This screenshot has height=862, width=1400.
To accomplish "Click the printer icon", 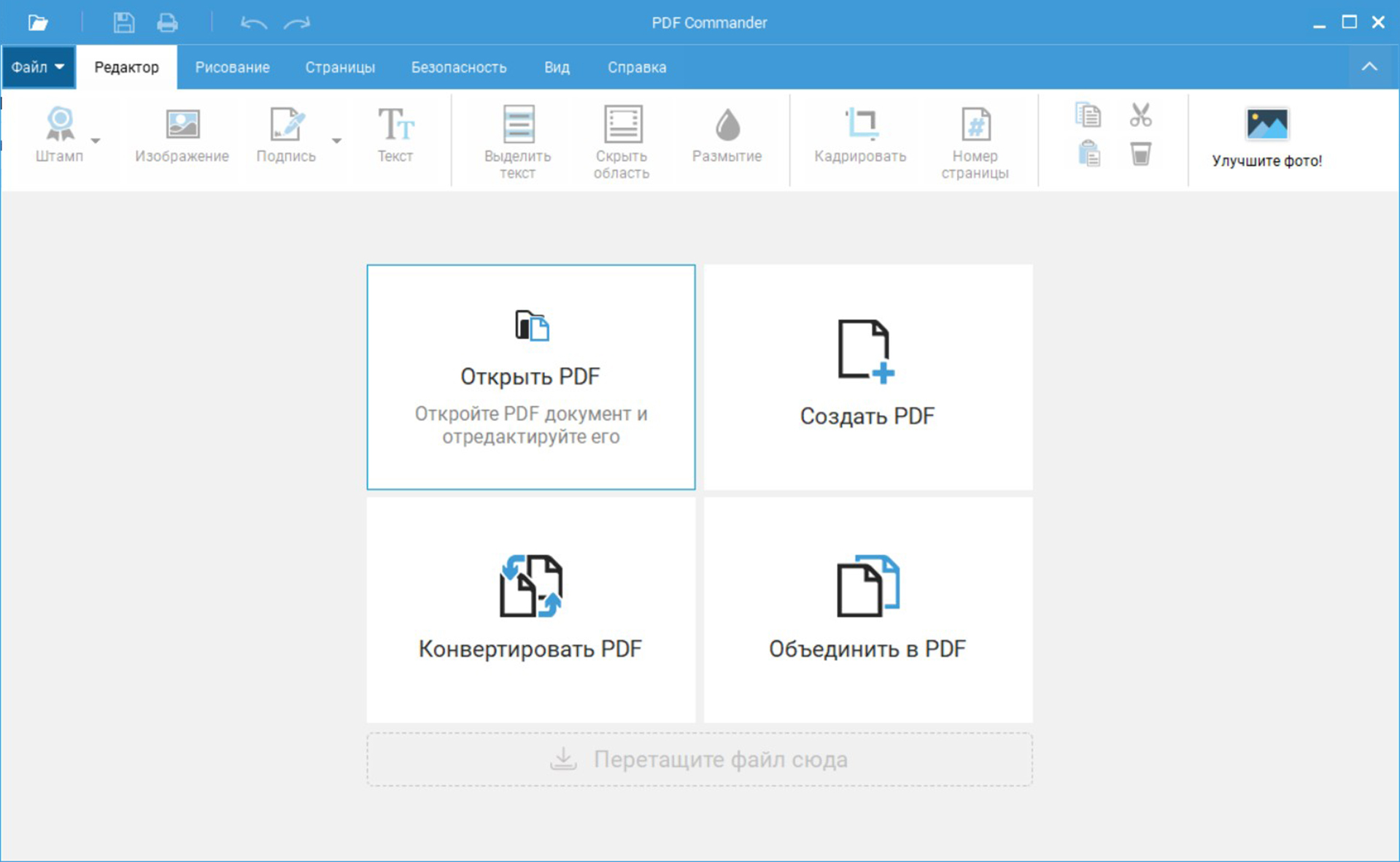I will 167,23.
